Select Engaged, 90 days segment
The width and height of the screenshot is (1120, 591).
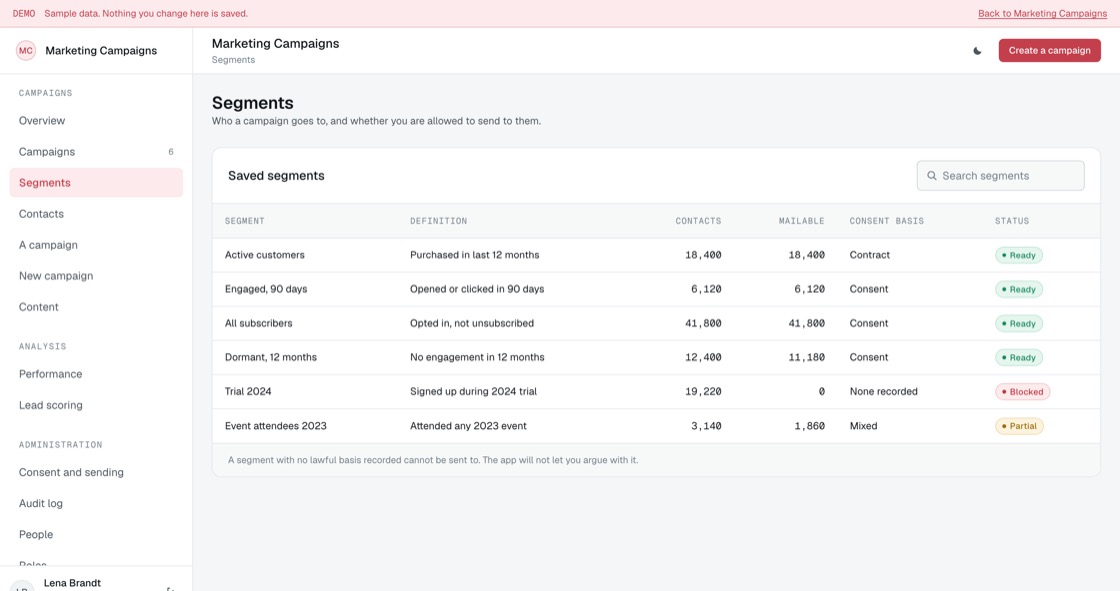656,289
